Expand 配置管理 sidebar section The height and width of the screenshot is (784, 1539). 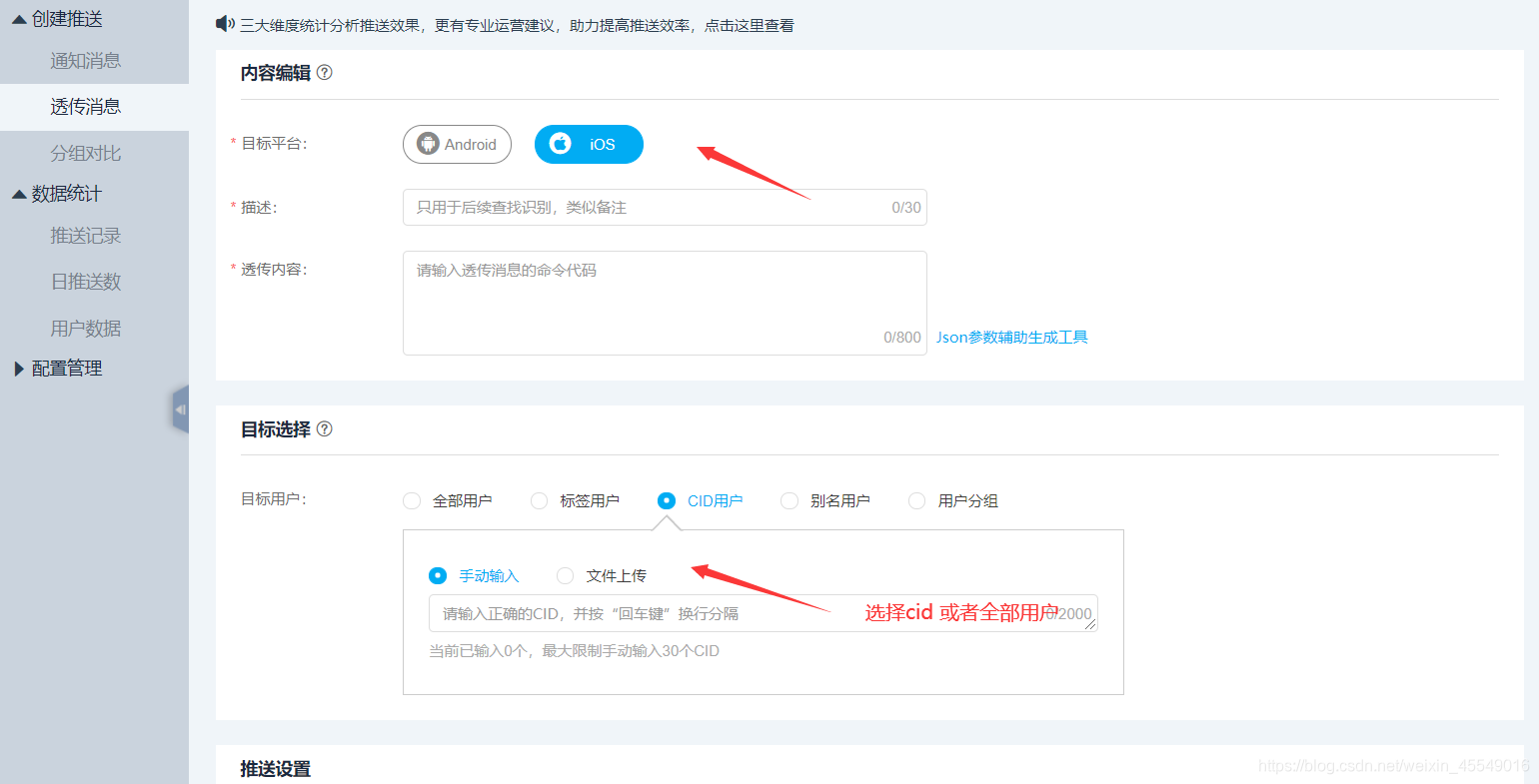click(57, 369)
